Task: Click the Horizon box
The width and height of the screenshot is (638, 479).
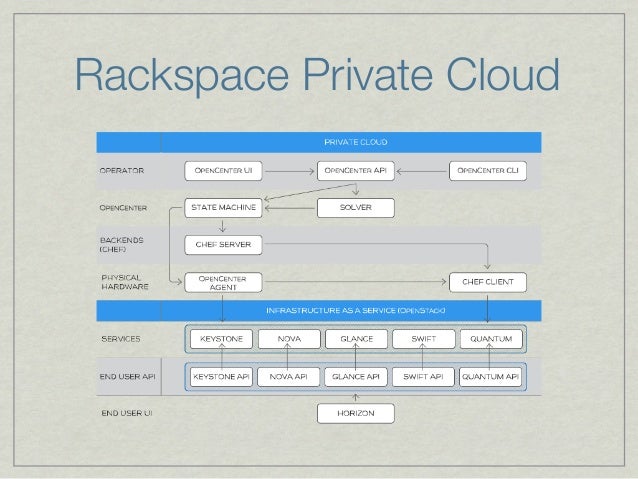Action: tap(356, 413)
